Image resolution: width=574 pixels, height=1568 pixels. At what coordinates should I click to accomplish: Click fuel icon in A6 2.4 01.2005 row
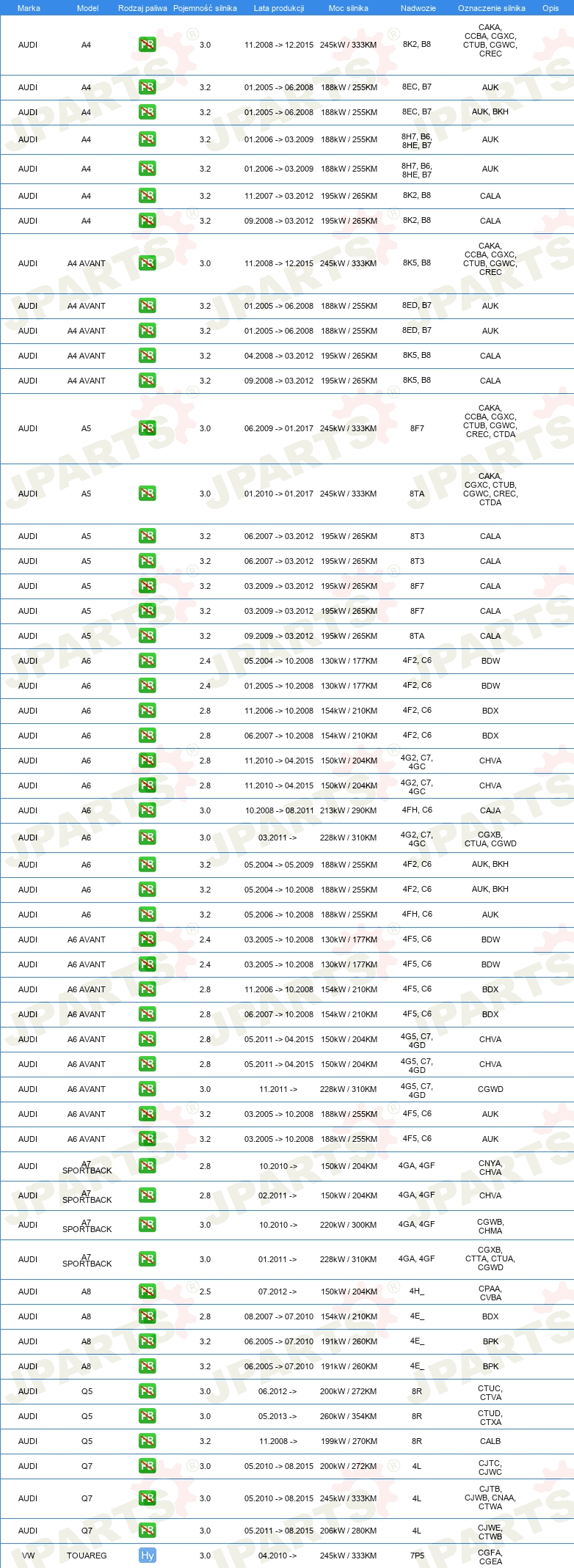pos(148,686)
